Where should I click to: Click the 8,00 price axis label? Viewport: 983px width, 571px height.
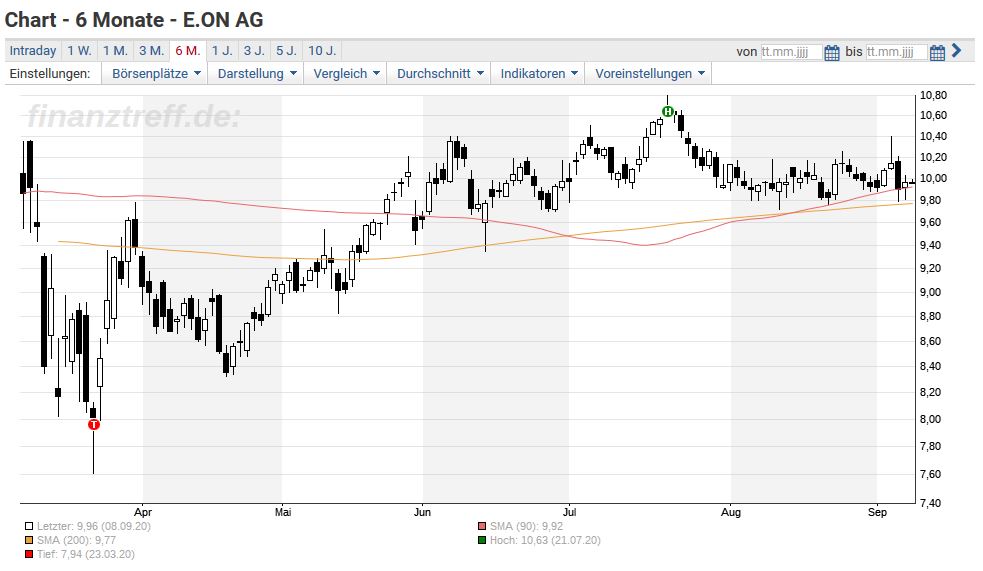[930, 419]
